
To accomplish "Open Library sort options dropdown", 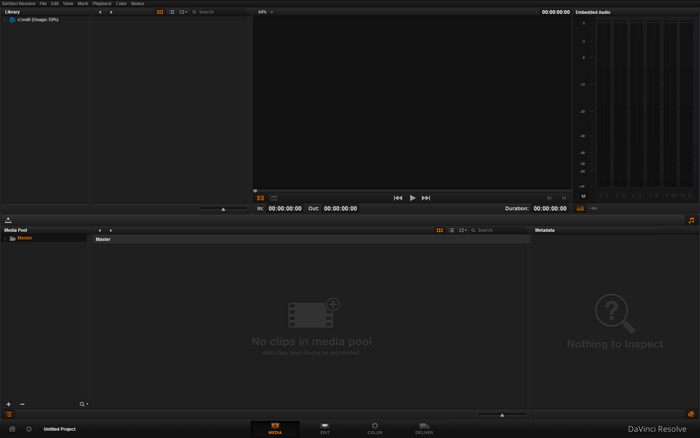I will (183, 12).
